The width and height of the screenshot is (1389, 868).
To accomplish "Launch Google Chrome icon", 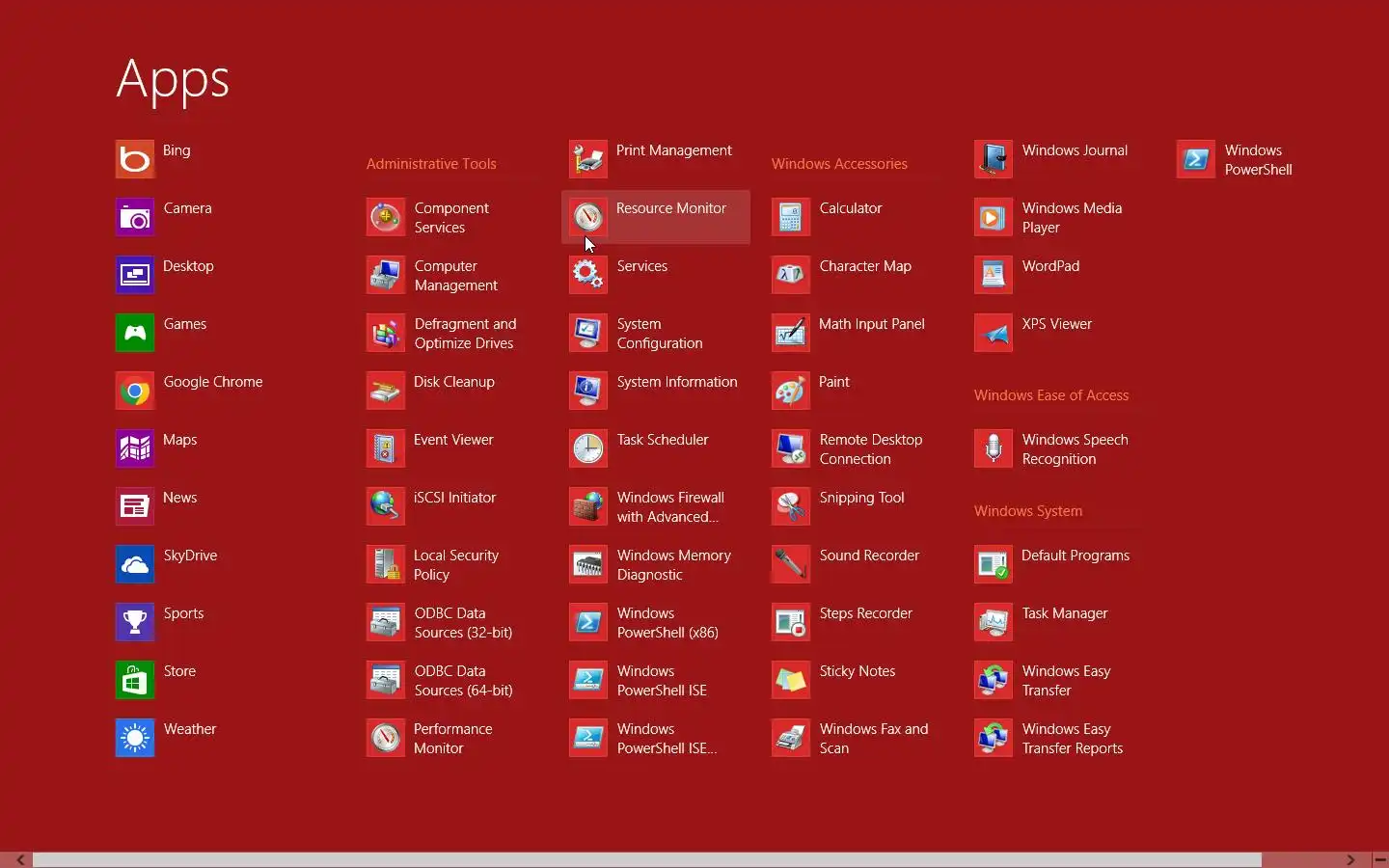I will pyautogui.click(x=135, y=391).
